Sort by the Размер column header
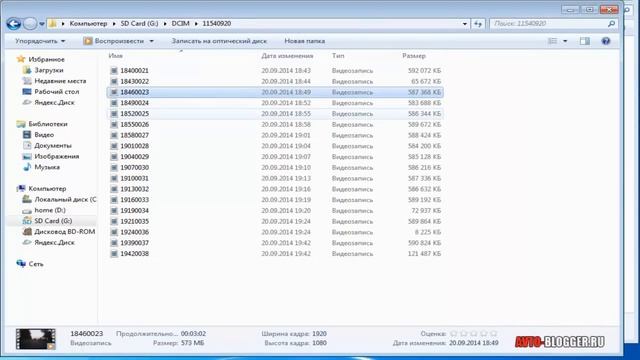 coord(414,56)
